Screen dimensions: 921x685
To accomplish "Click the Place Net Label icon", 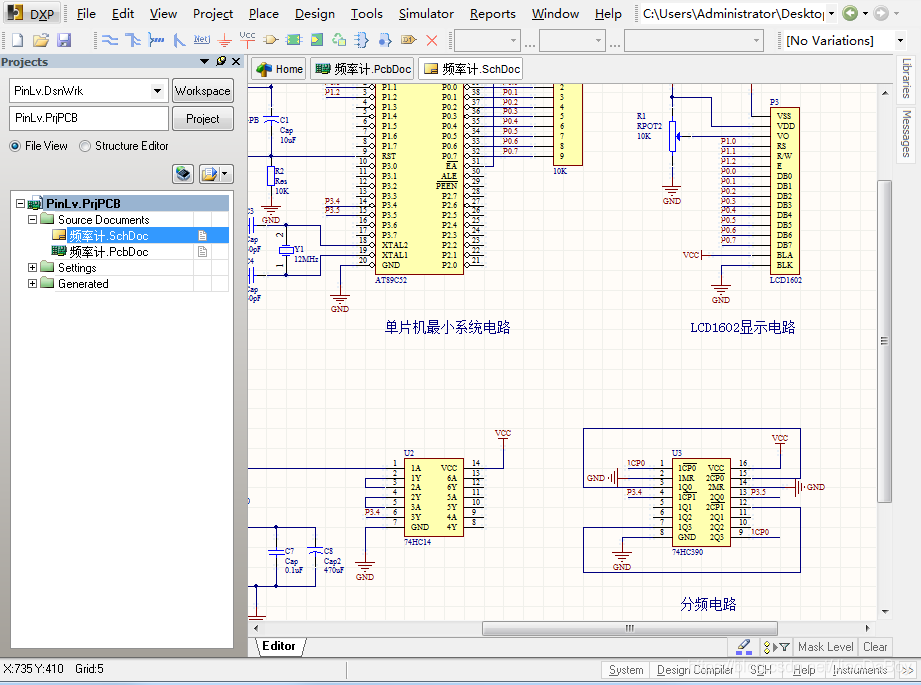I will point(201,41).
